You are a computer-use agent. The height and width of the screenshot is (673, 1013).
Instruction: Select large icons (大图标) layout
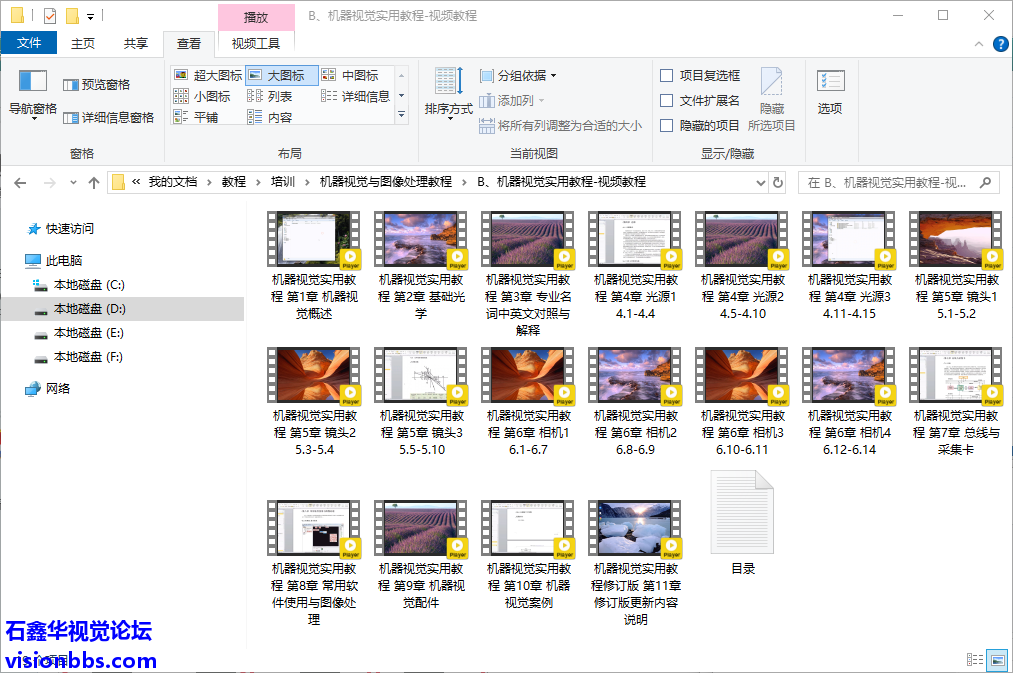coord(282,76)
